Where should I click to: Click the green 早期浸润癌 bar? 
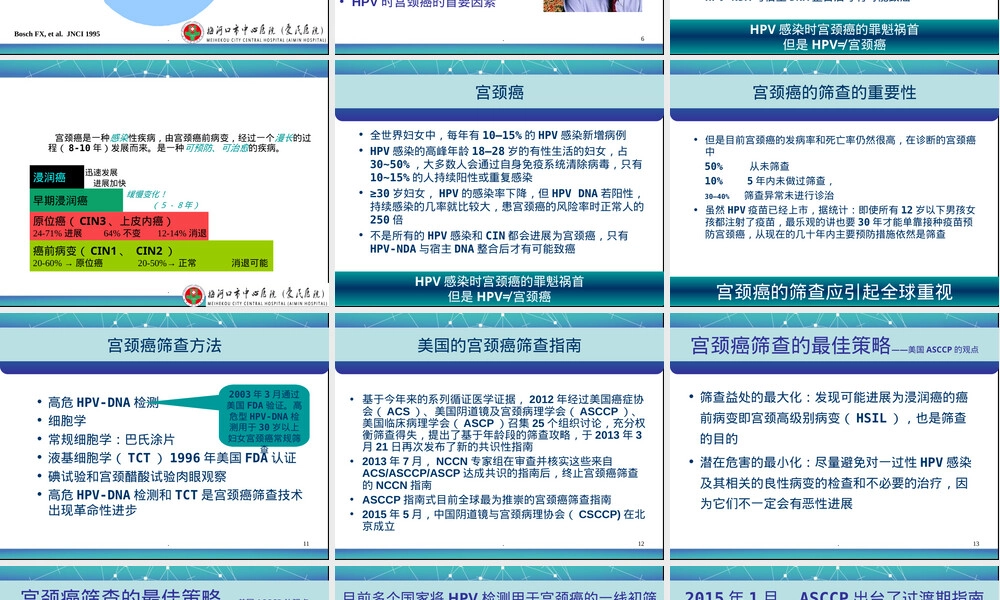tap(77, 200)
